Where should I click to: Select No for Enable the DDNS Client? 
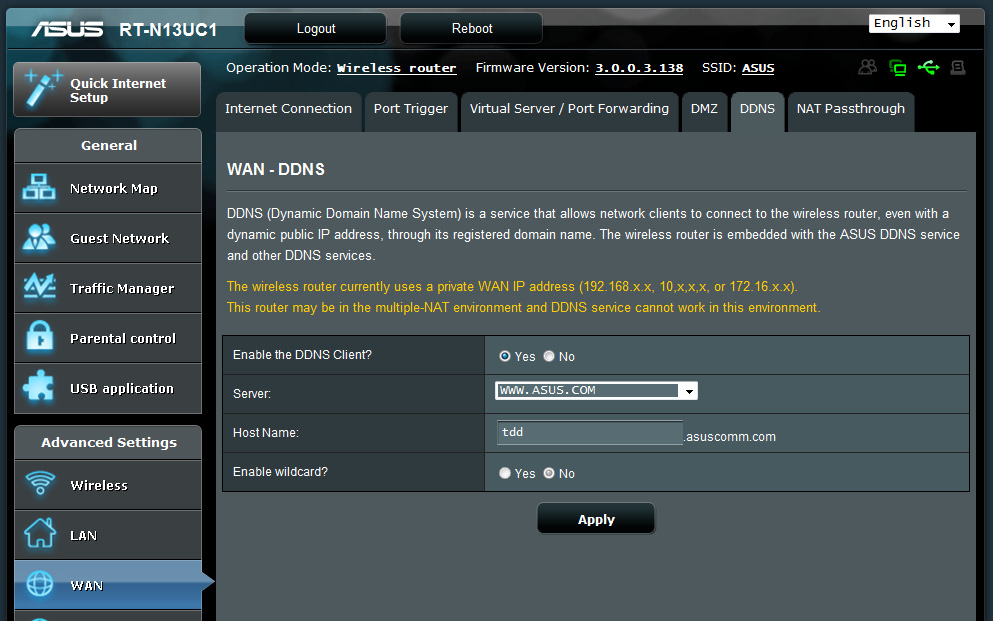point(549,356)
